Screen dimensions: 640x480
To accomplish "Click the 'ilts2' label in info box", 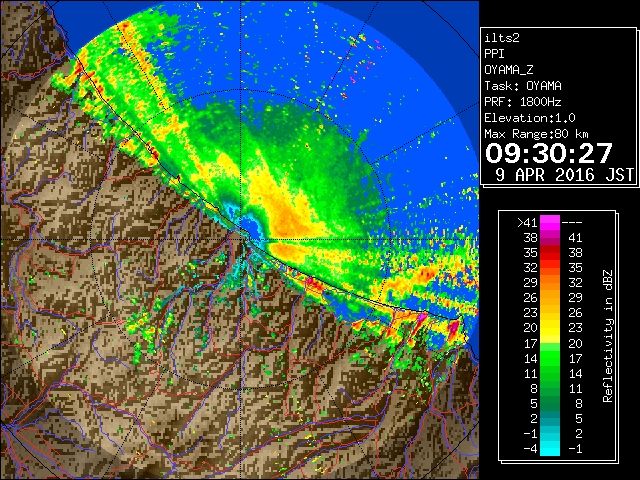I will (502, 38).
